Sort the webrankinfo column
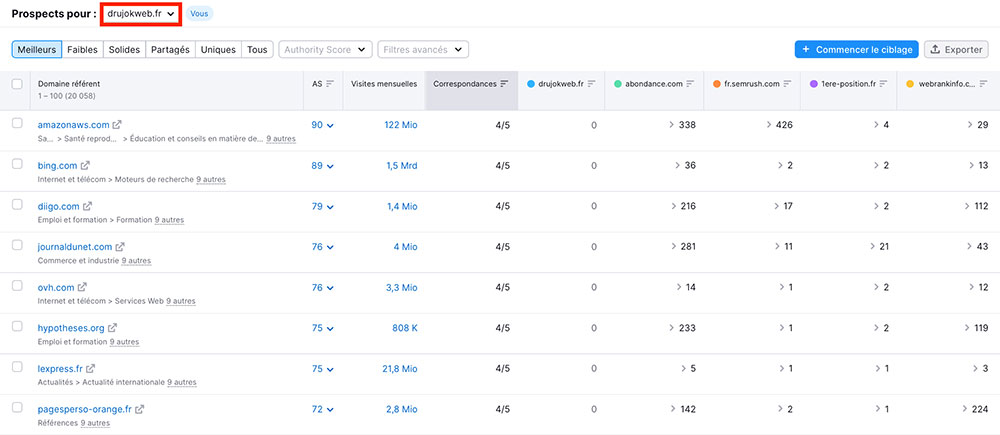Image resolution: width=1000 pixels, height=435 pixels. click(x=982, y=84)
